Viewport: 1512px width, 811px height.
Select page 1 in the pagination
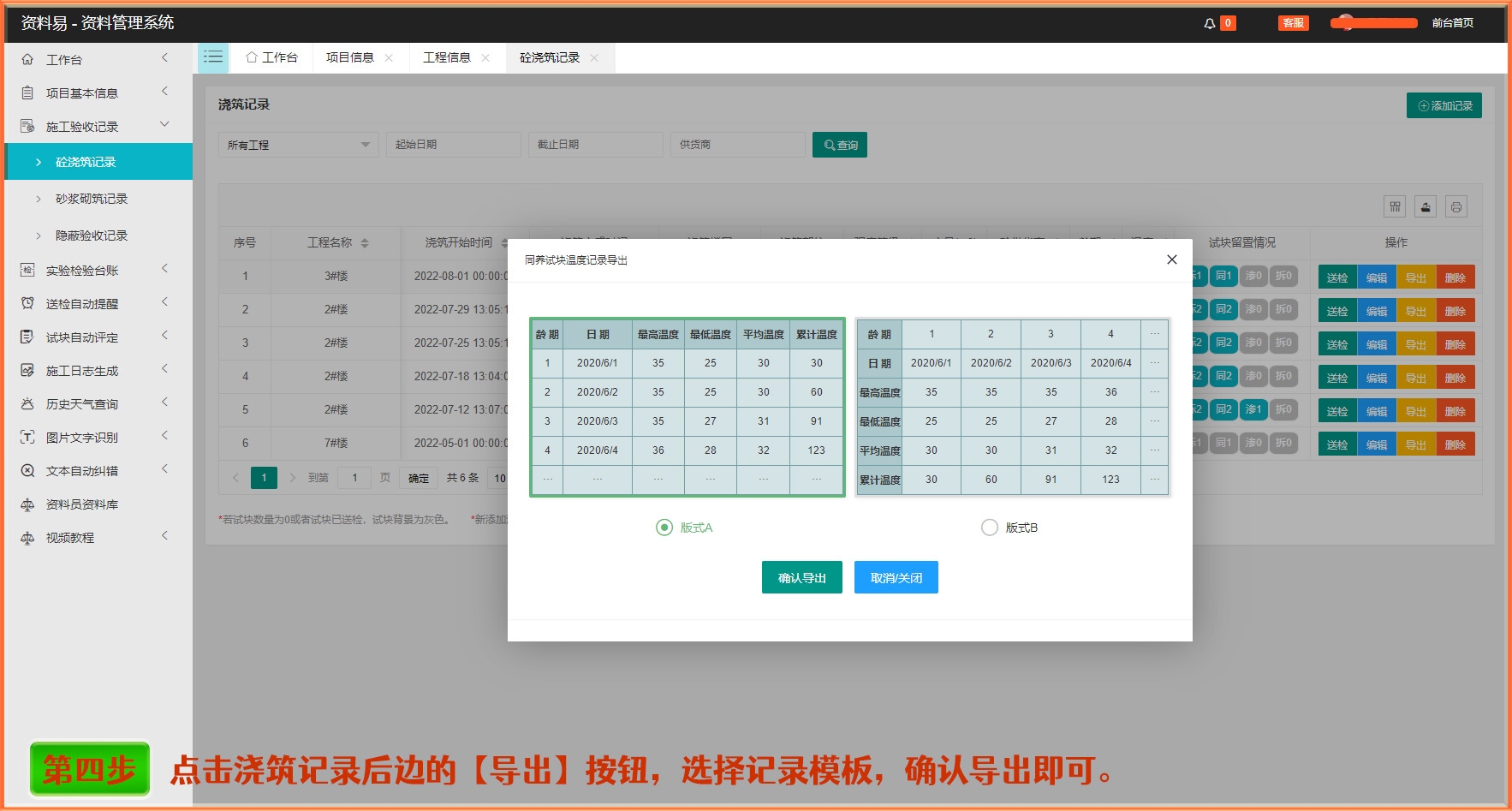[264, 478]
